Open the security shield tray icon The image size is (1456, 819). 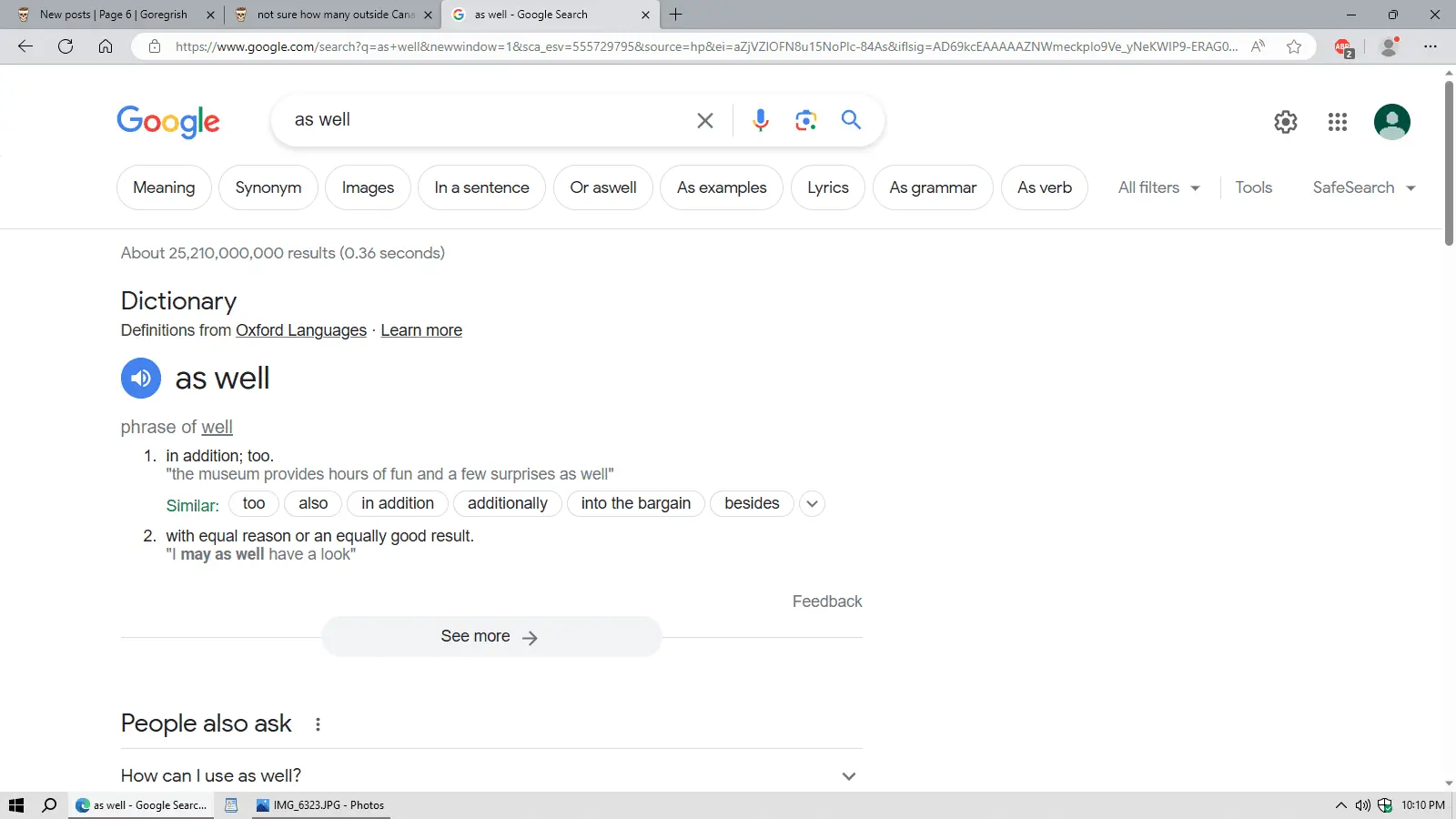coord(1385,805)
